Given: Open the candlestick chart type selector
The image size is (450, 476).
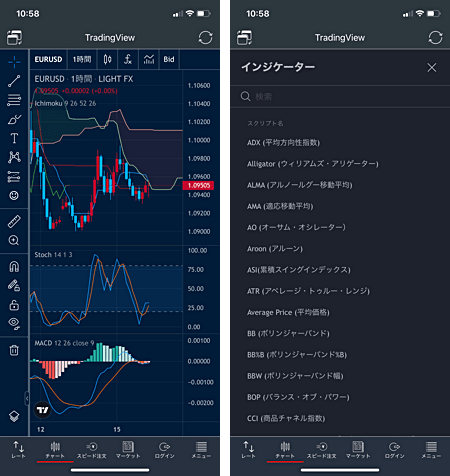Looking at the screenshot, I should pos(107,59).
